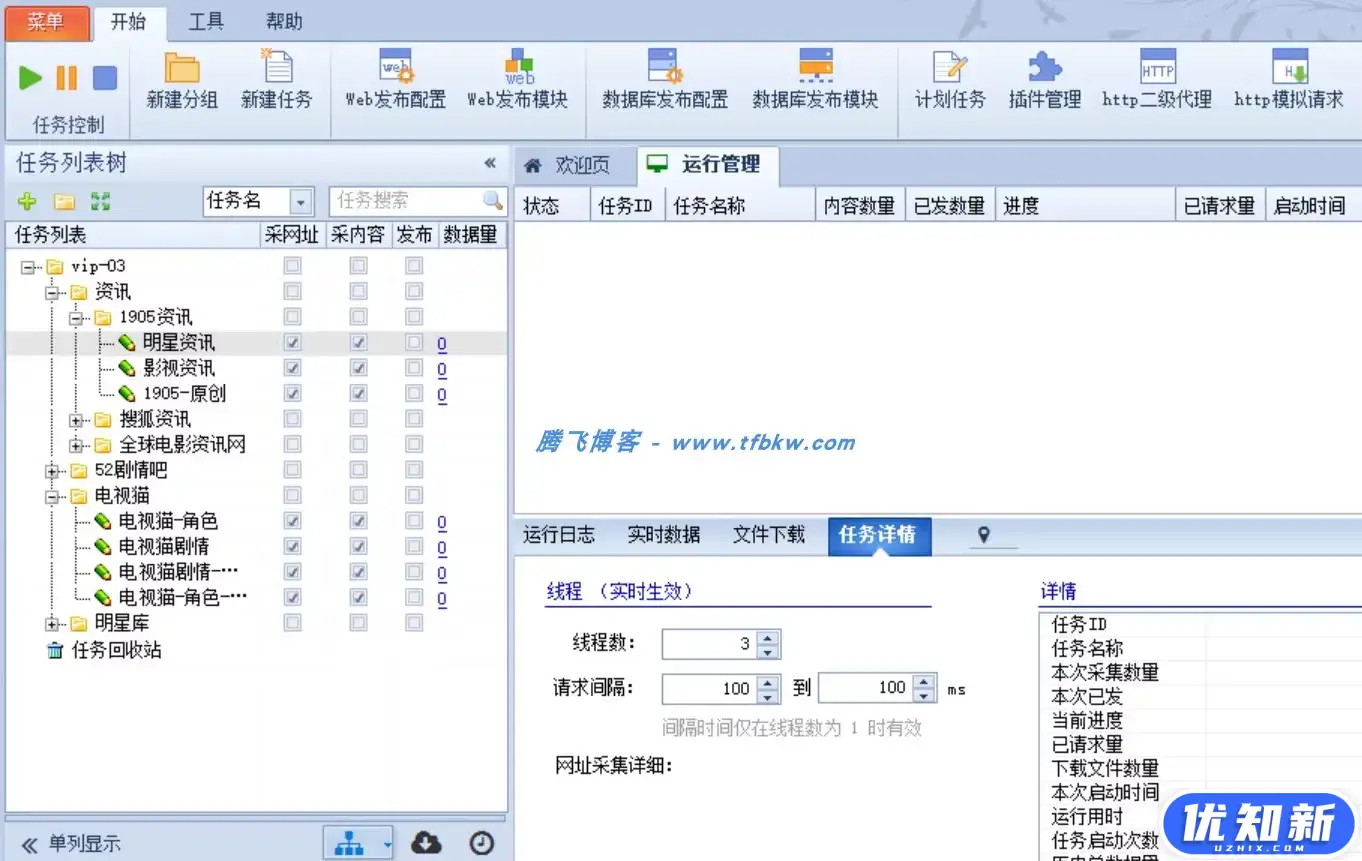Toggle 采网址 checkbox for 52剧情吧
1362x861 pixels.
tap(292, 470)
